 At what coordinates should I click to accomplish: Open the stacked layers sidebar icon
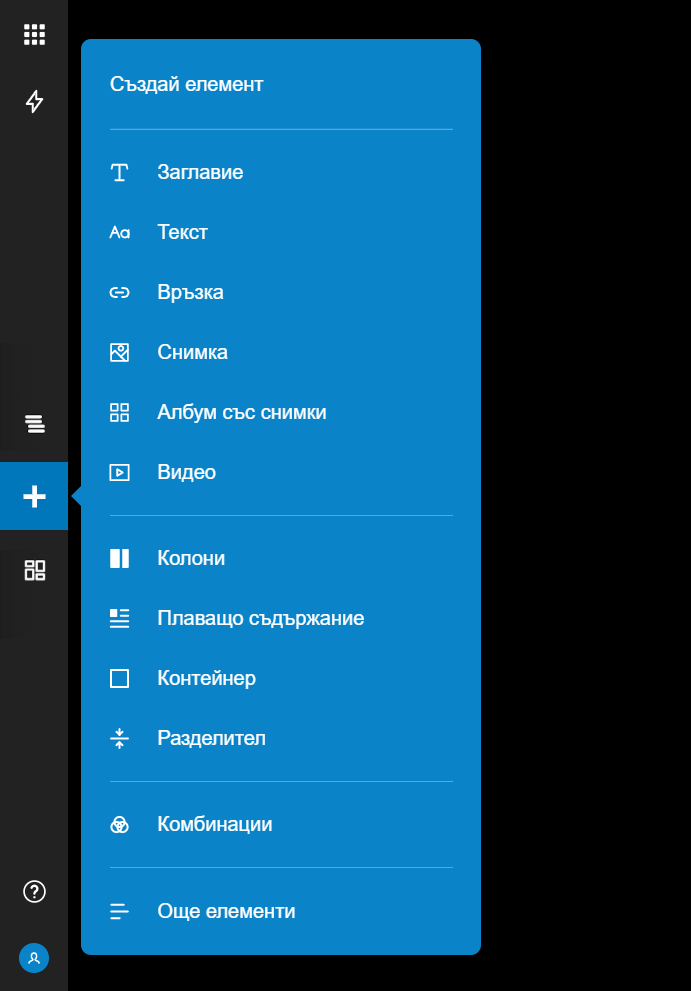coord(35,423)
